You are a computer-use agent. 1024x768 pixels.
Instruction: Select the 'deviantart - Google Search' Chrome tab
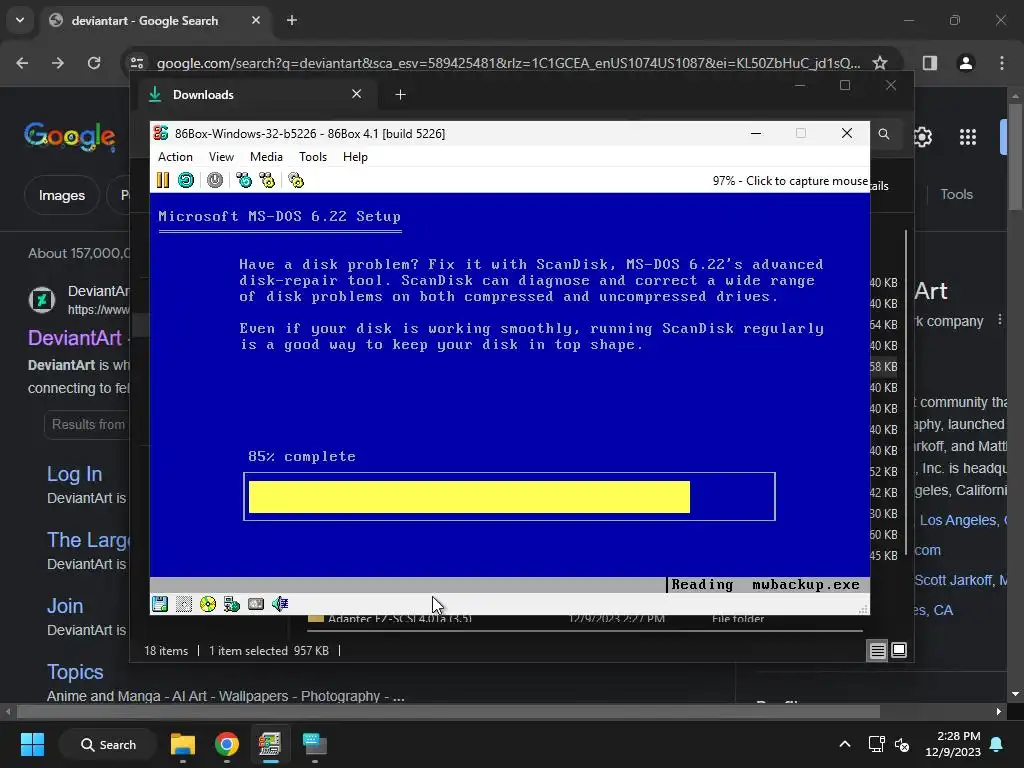(157, 21)
